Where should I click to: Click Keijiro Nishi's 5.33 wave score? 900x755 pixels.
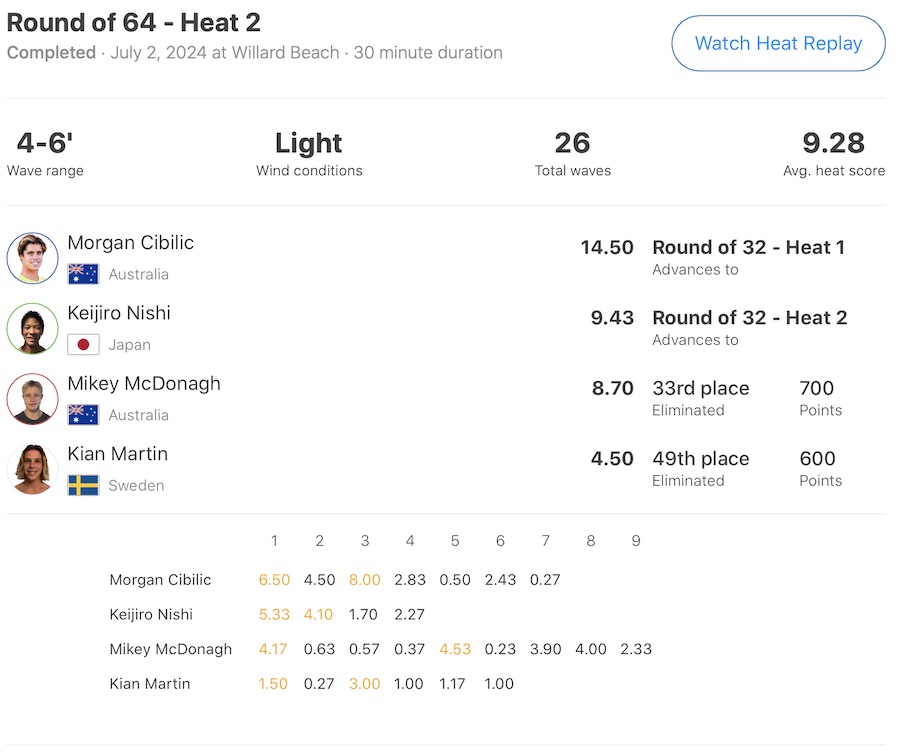(x=274, y=614)
